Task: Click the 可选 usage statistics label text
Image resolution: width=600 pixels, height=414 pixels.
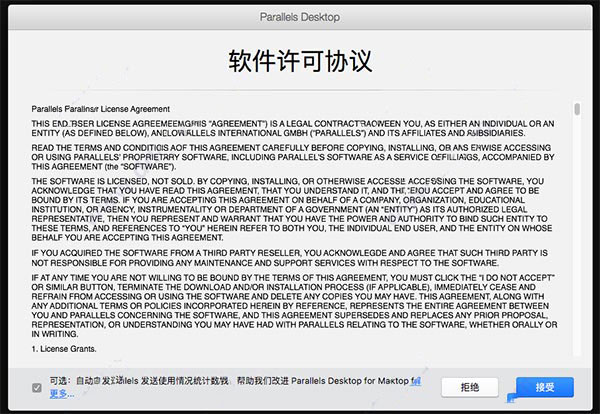Action: pyautogui.click(x=235, y=381)
